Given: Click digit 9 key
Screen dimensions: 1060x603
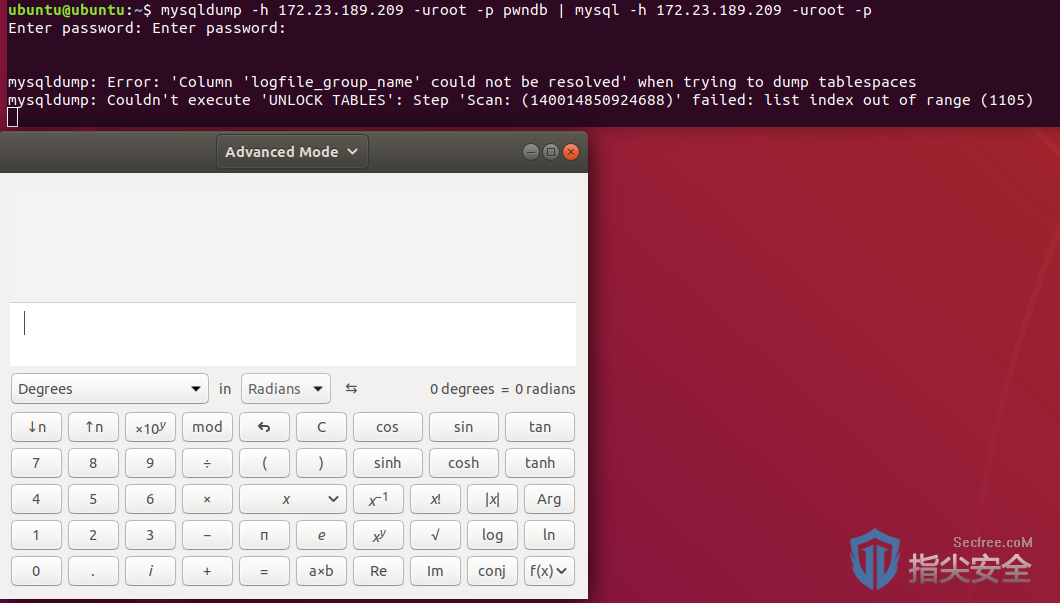Looking at the screenshot, I should 150,462.
